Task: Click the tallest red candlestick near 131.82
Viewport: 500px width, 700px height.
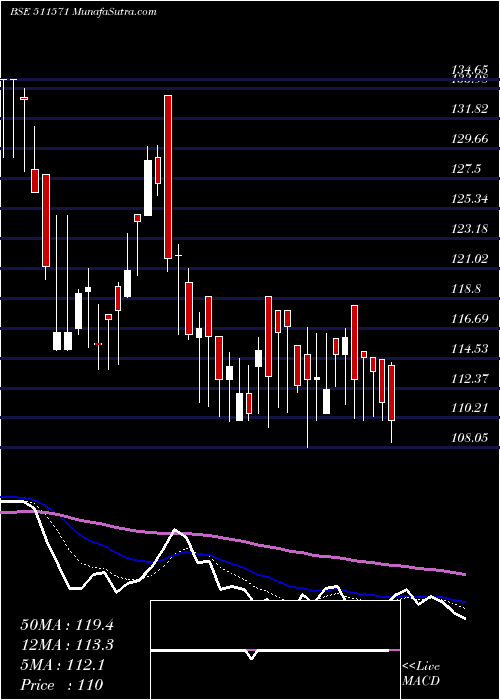Action: [x=167, y=177]
